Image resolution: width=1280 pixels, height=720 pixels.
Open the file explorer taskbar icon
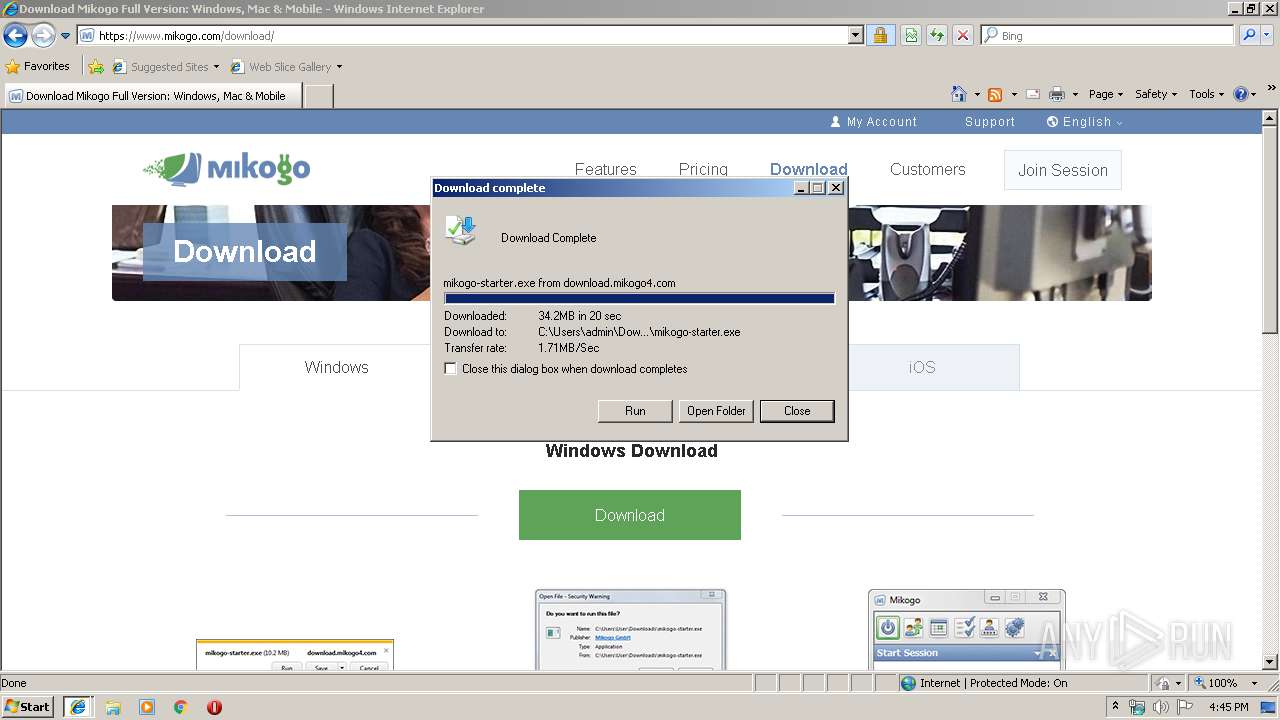tap(113, 707)
